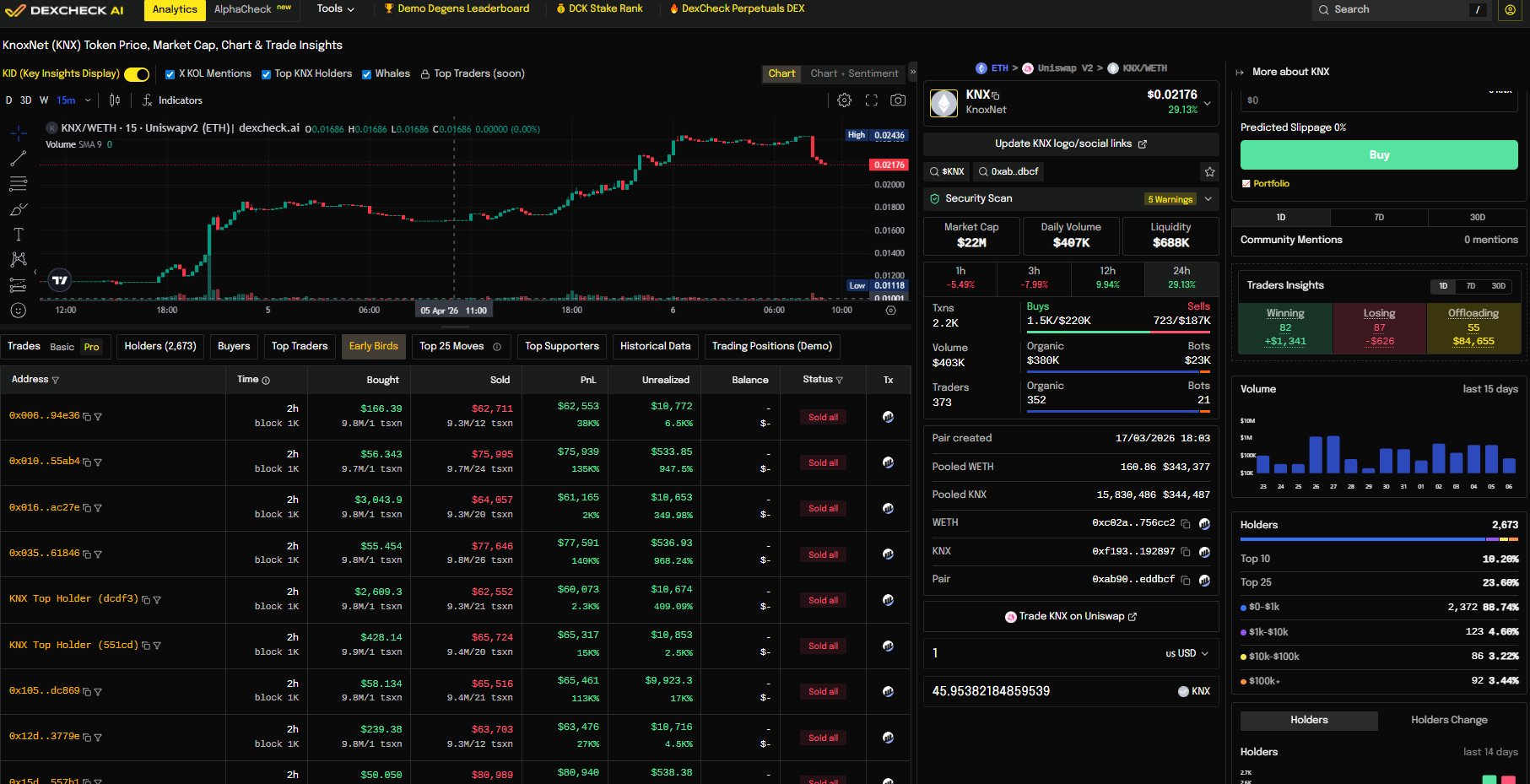Uncheck the X KOL Mentions checkbox
Viewport: 1530px width, 784px height.
pos(170,74)
